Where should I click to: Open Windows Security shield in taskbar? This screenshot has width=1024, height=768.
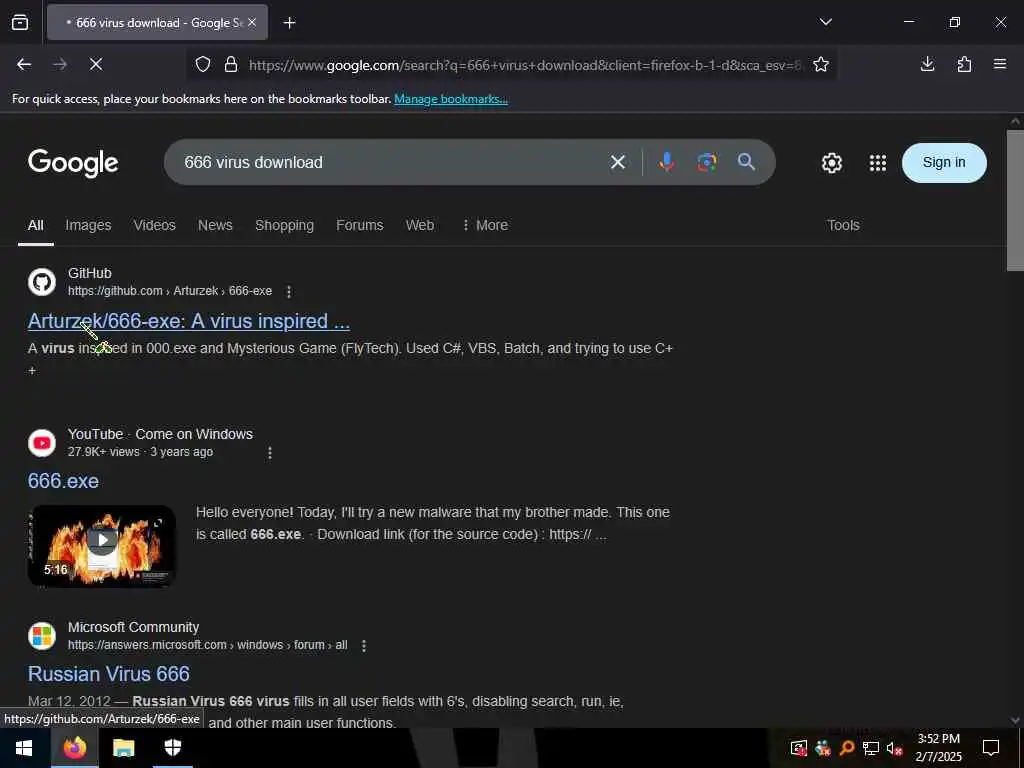coord(172,748)
